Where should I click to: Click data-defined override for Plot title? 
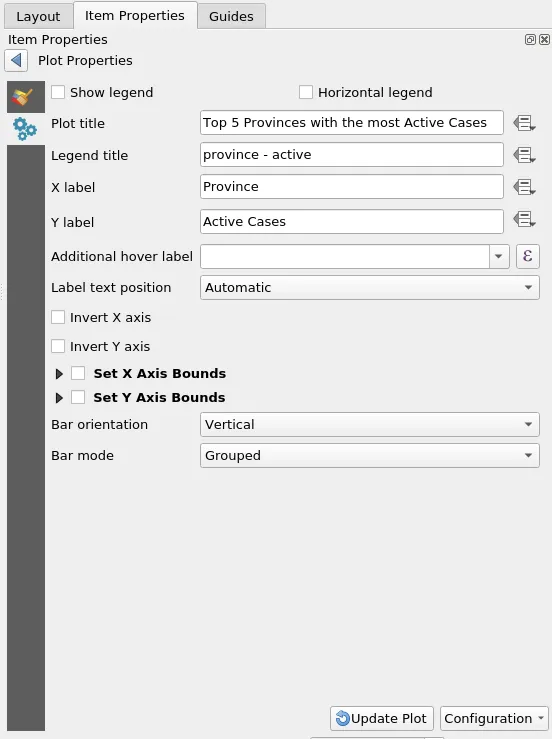click(x=524, y=123)
